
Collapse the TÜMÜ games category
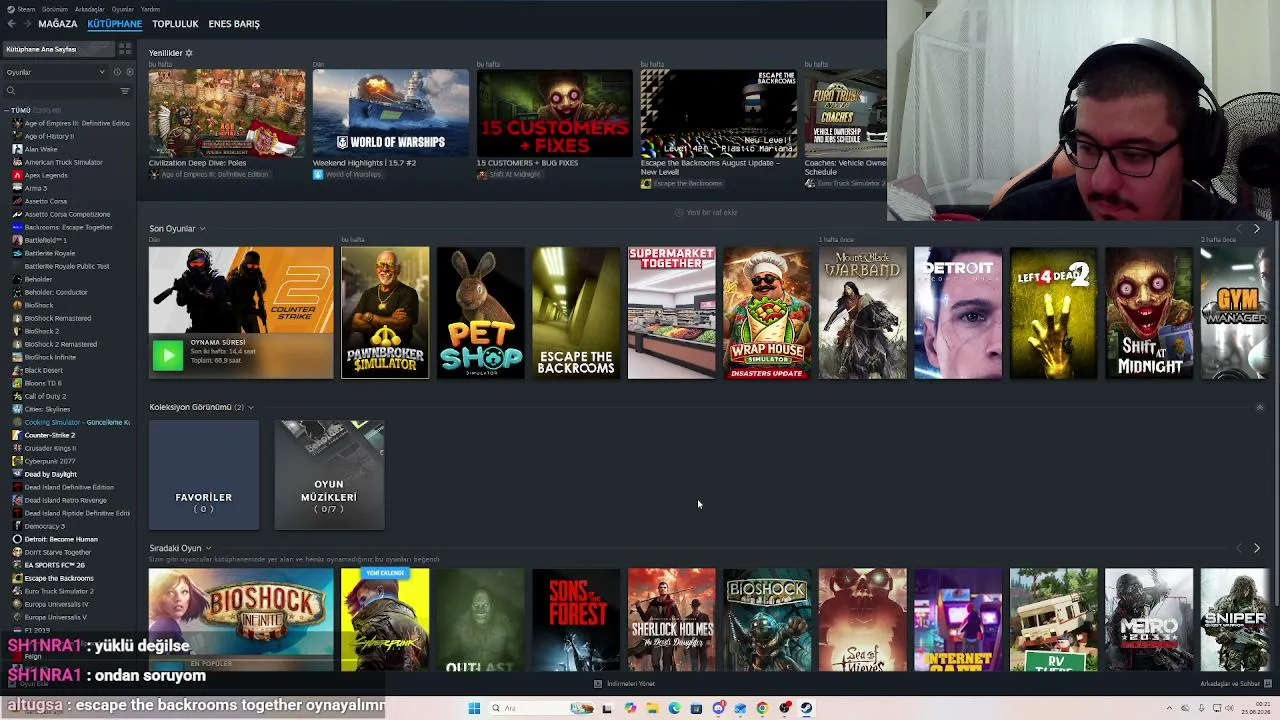tap(7, 110)
